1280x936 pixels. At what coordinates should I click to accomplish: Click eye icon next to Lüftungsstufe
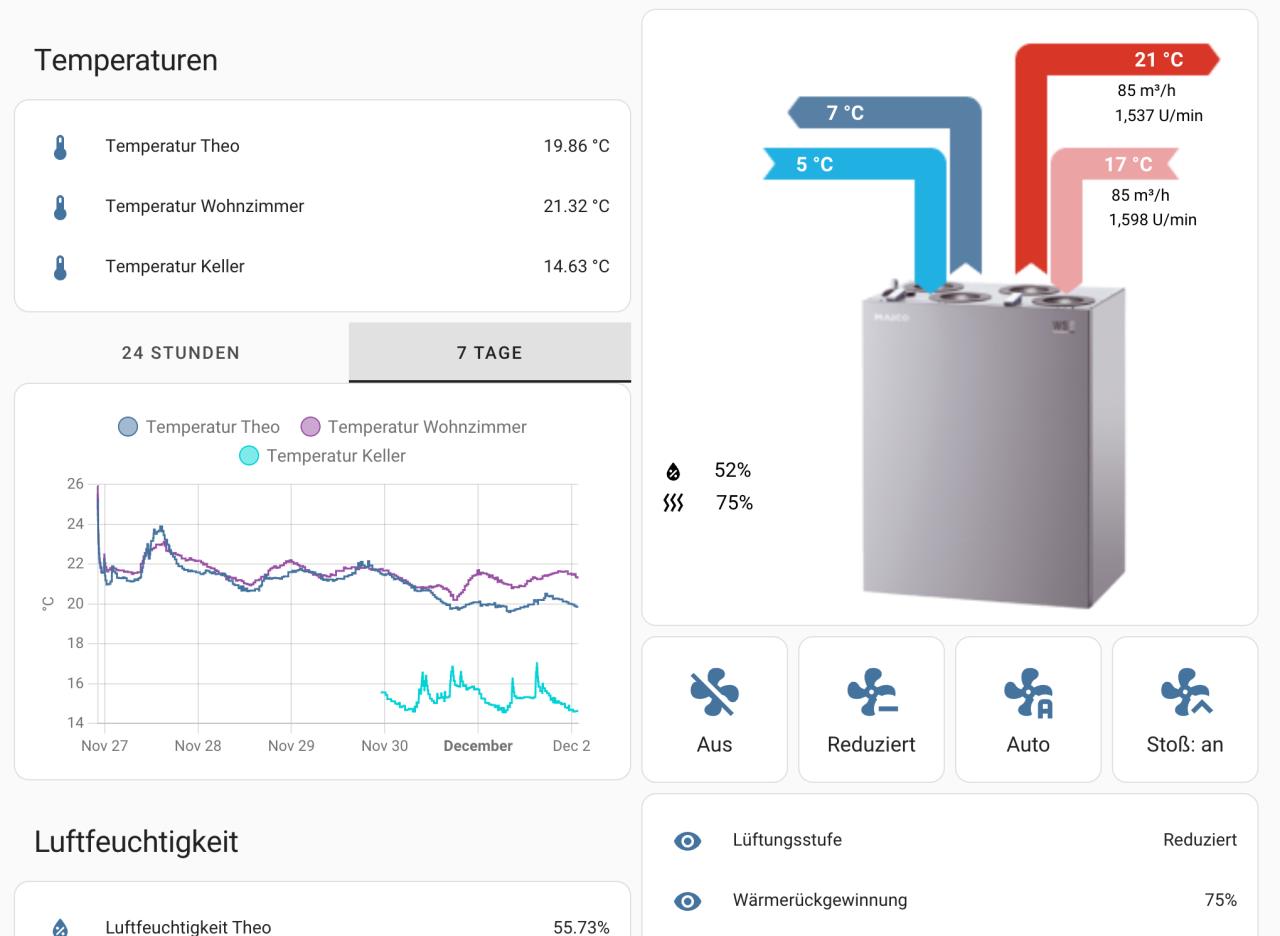[x=688, y=840]
